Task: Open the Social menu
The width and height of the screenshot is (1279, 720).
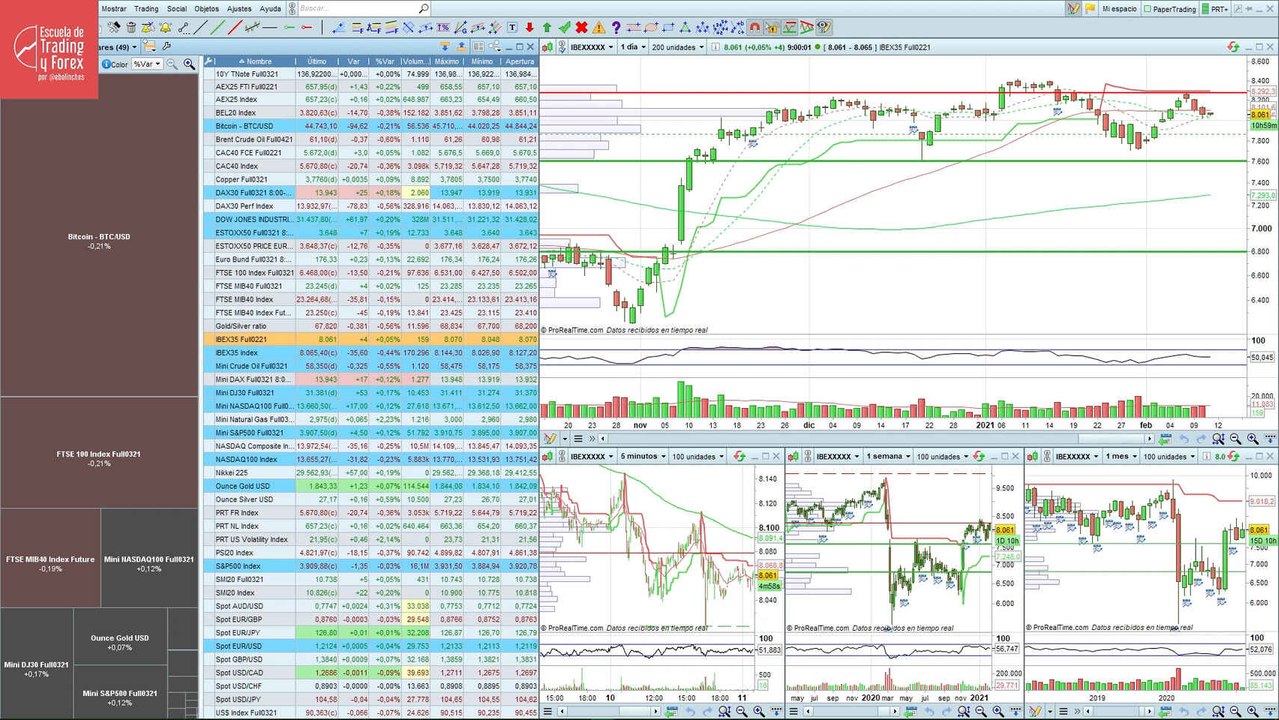Action: coord(177,8)
